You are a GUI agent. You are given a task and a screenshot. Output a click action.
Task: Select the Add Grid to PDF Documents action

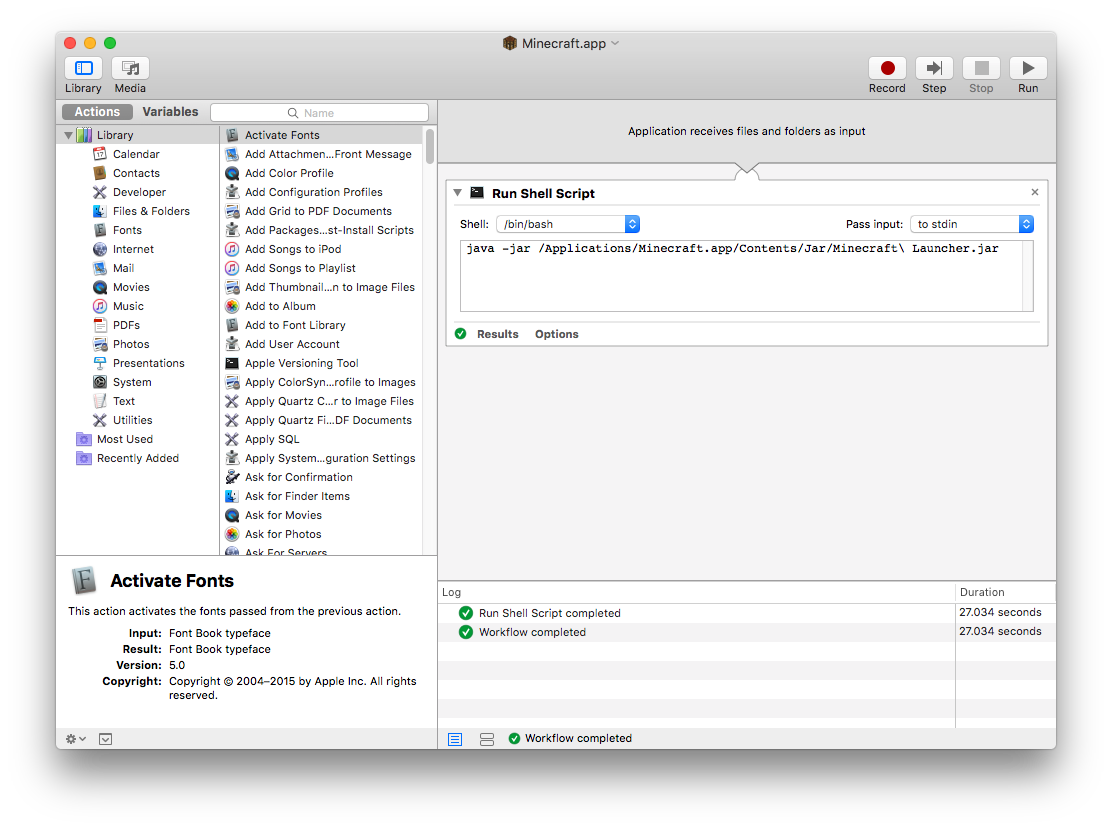(322, 211)
